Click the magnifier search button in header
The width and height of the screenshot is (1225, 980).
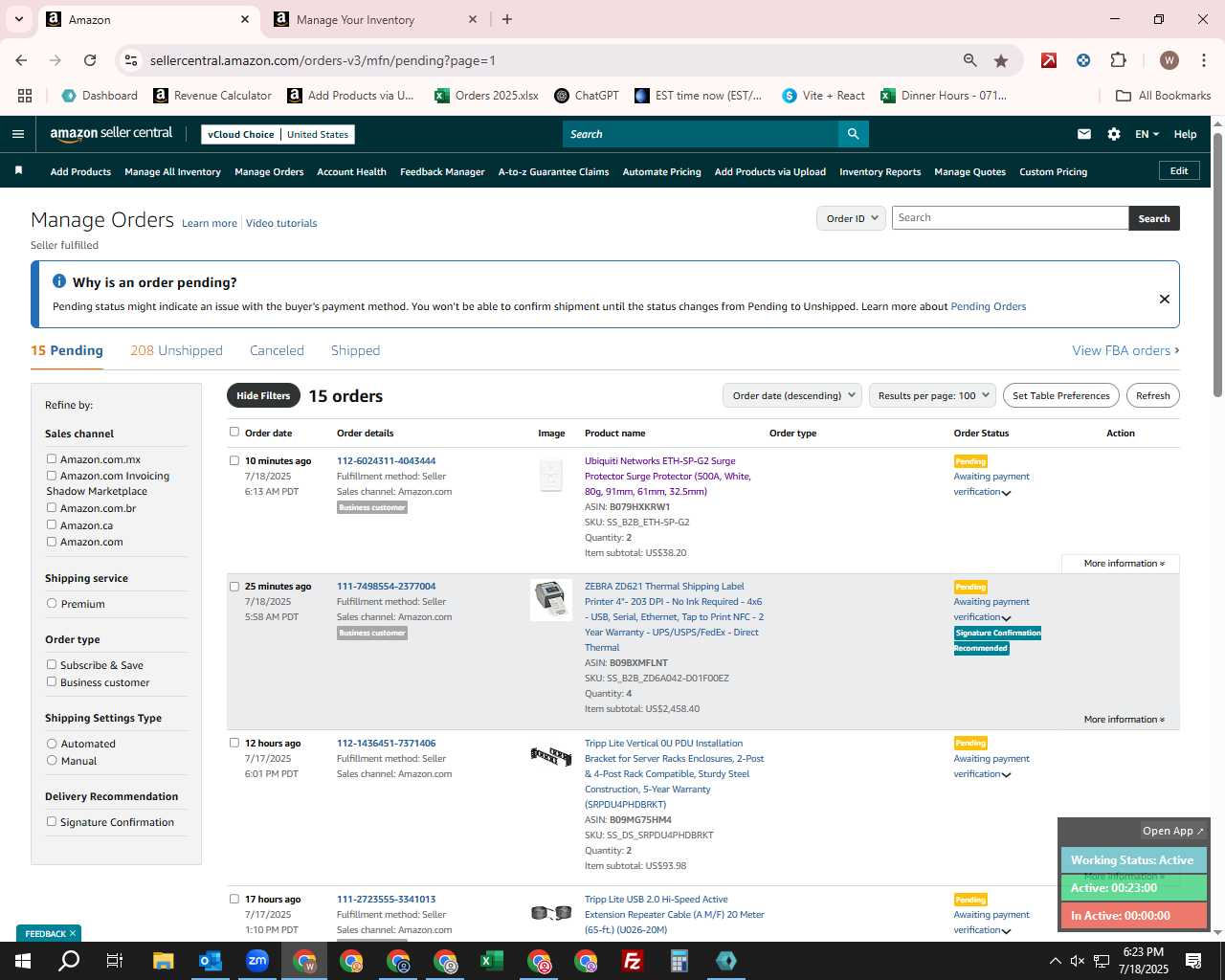pos(854,134)
